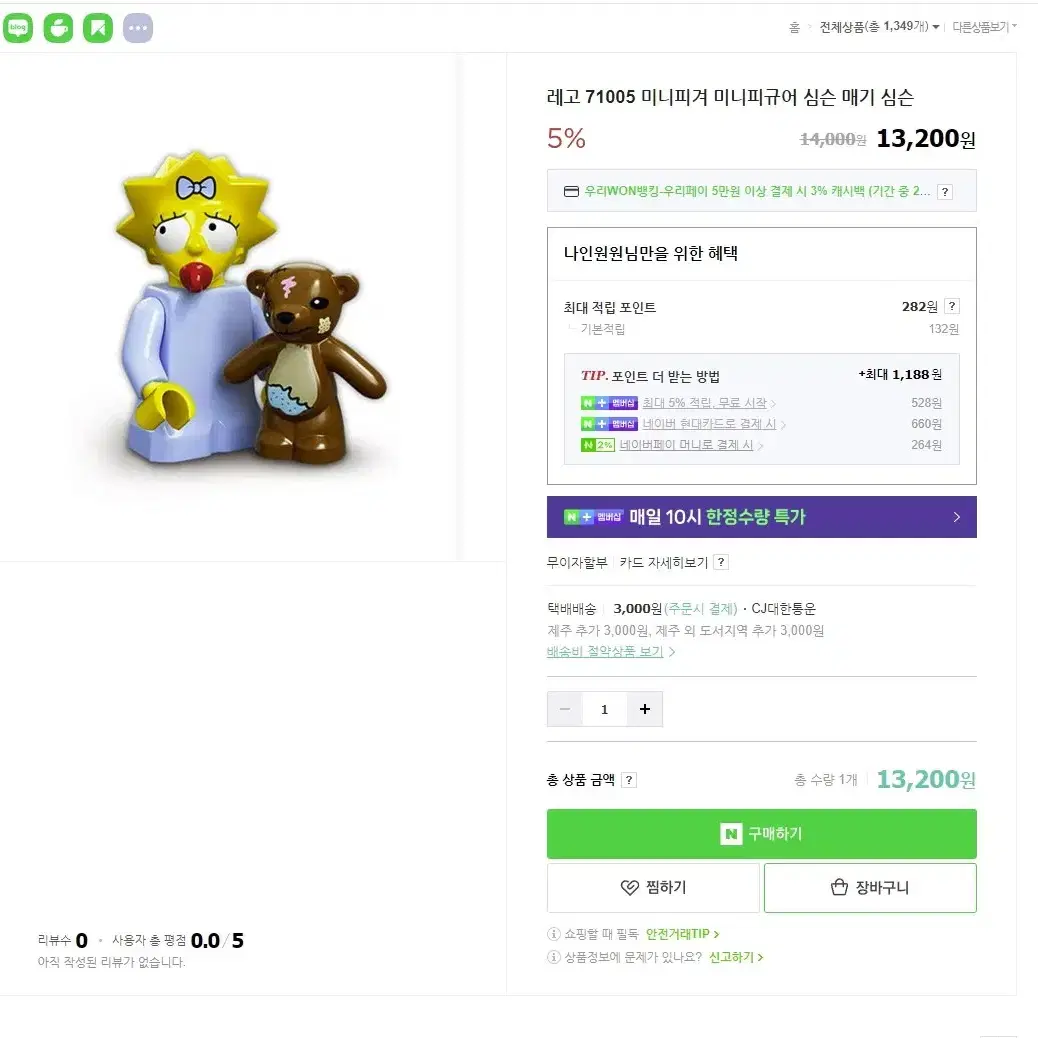Decrease quantity with the minus button
The image size is (1038, 1038).
[565, 709]
